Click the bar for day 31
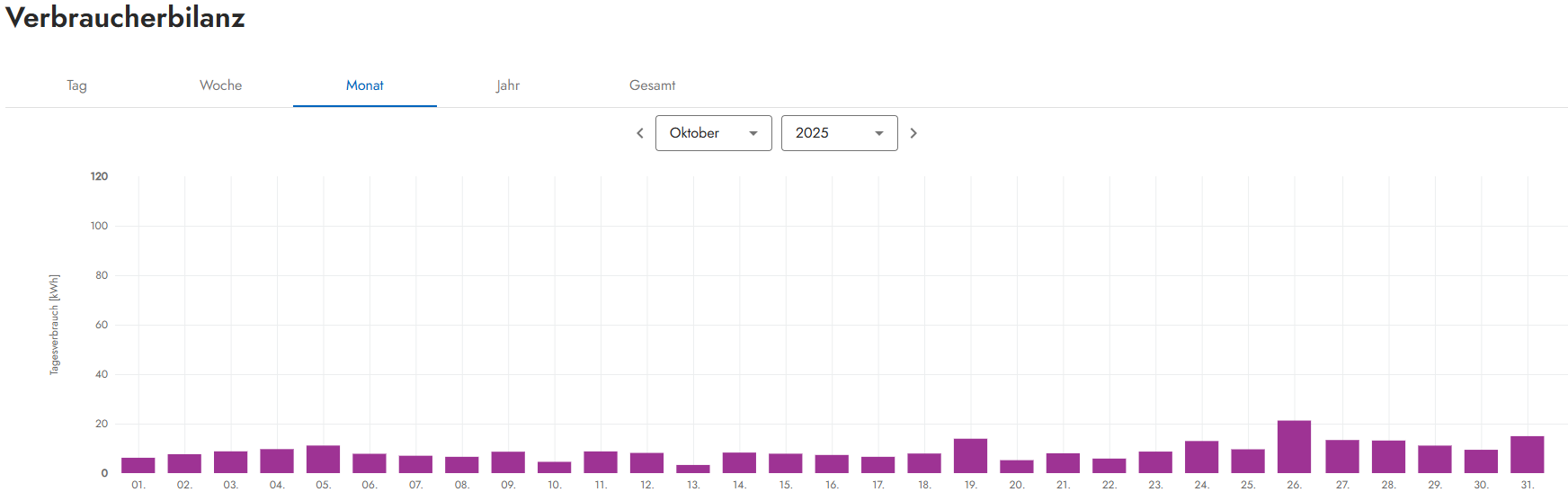This screenshot has height=501, width=1568. click(1527, 455)
